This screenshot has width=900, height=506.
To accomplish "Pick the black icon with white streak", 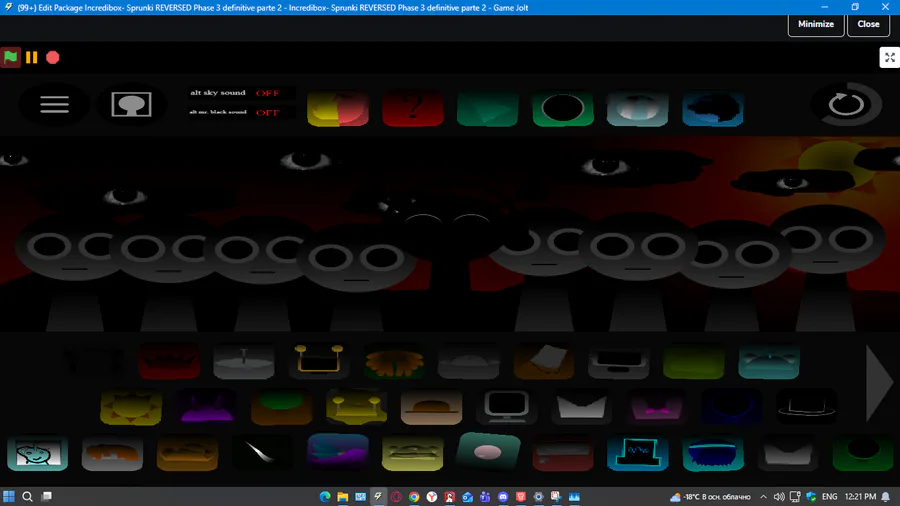I will click(262, 453).
